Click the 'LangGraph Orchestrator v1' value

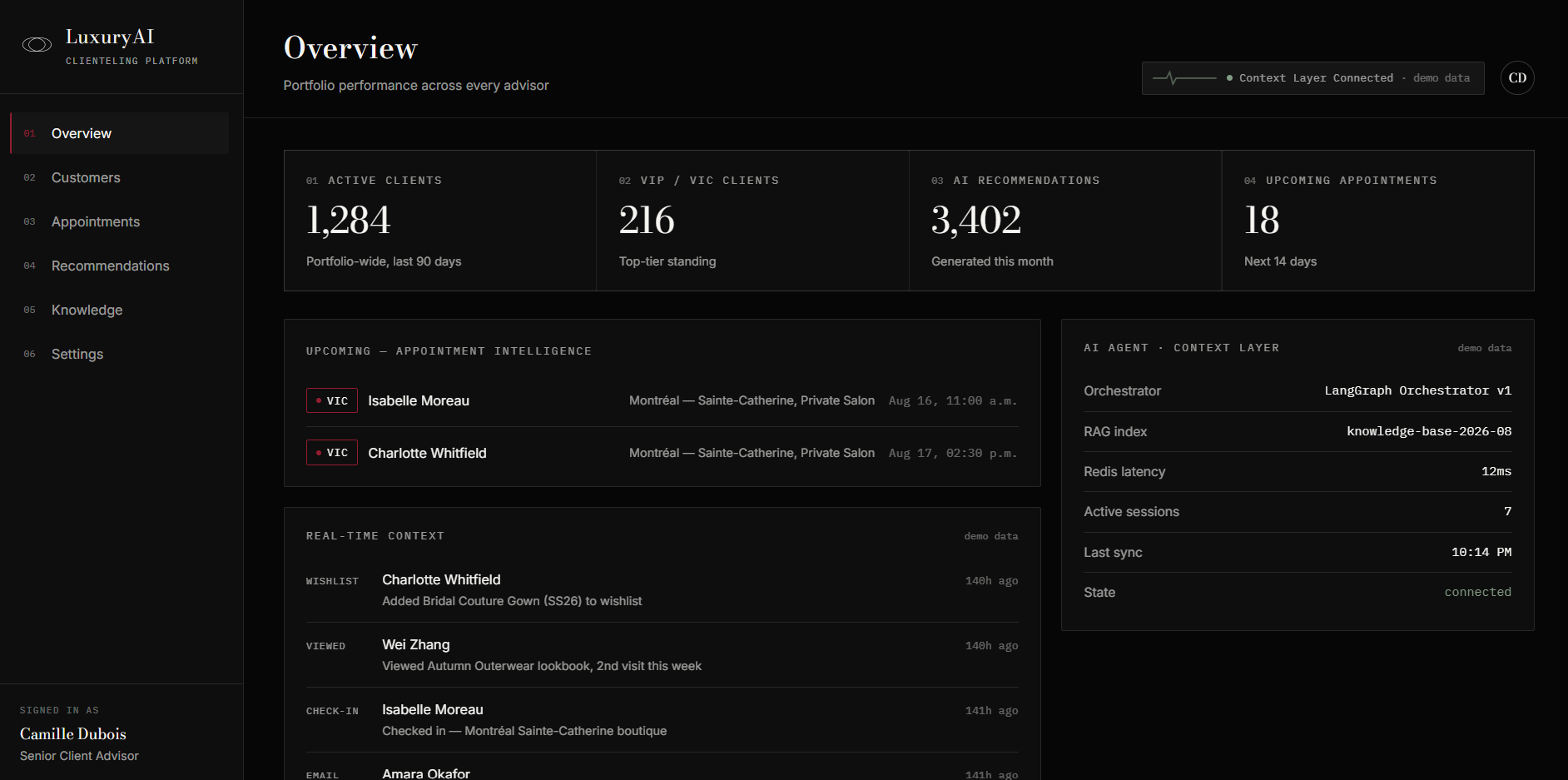coord(1417,390)
